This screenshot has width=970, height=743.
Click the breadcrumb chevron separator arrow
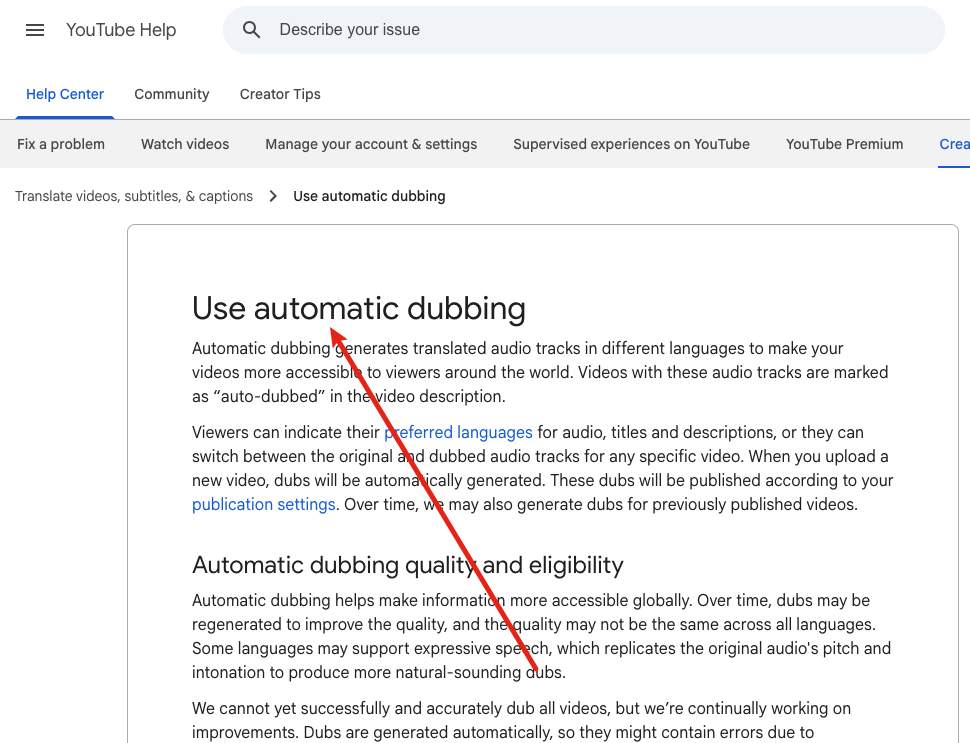[x=273, y=196]
